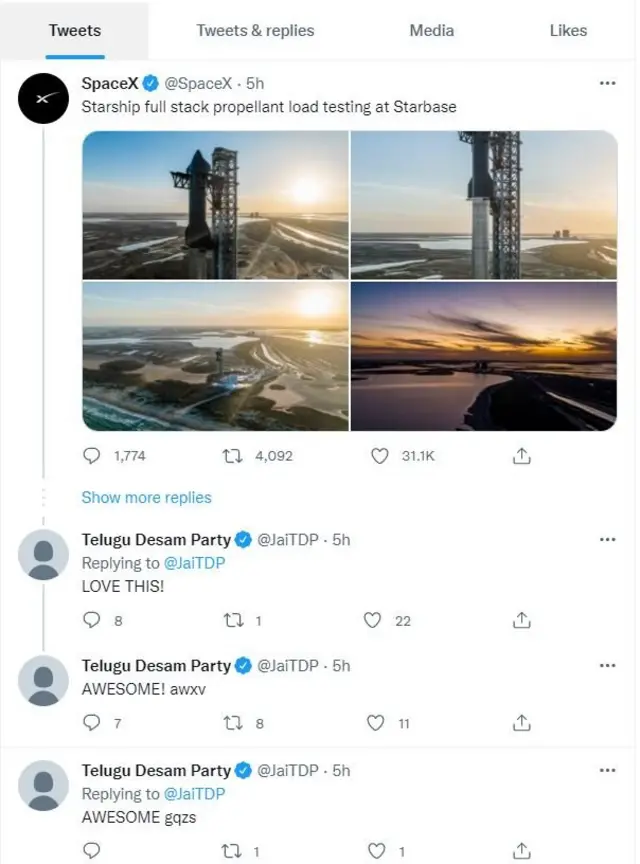
Task: Retweet the SpaceX Starship tweet
Action: coord(232,456)
